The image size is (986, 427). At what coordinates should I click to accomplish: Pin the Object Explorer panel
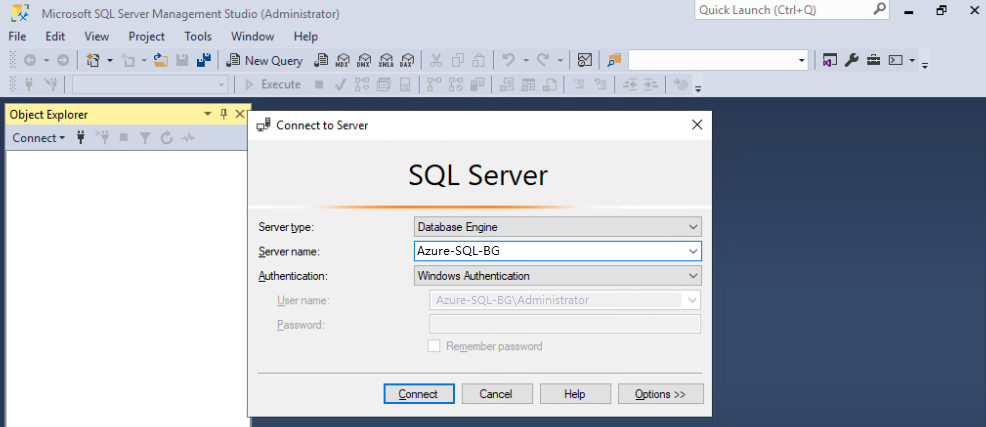223,114
